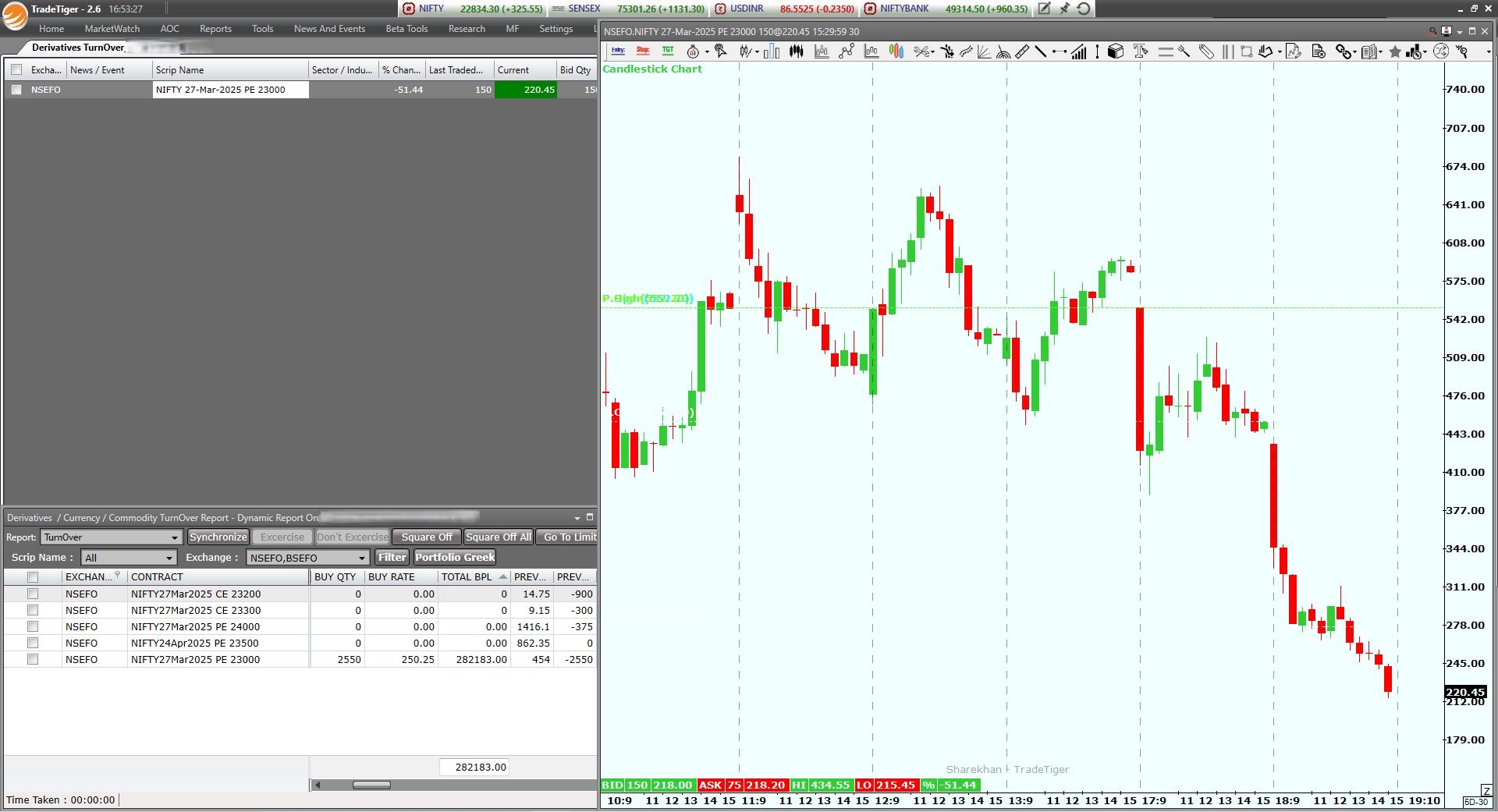1498x812 pixels.
Task: Expand the candlestick chart type dropdown arrow
Action: pyautogui.click(x=758, y=52)
